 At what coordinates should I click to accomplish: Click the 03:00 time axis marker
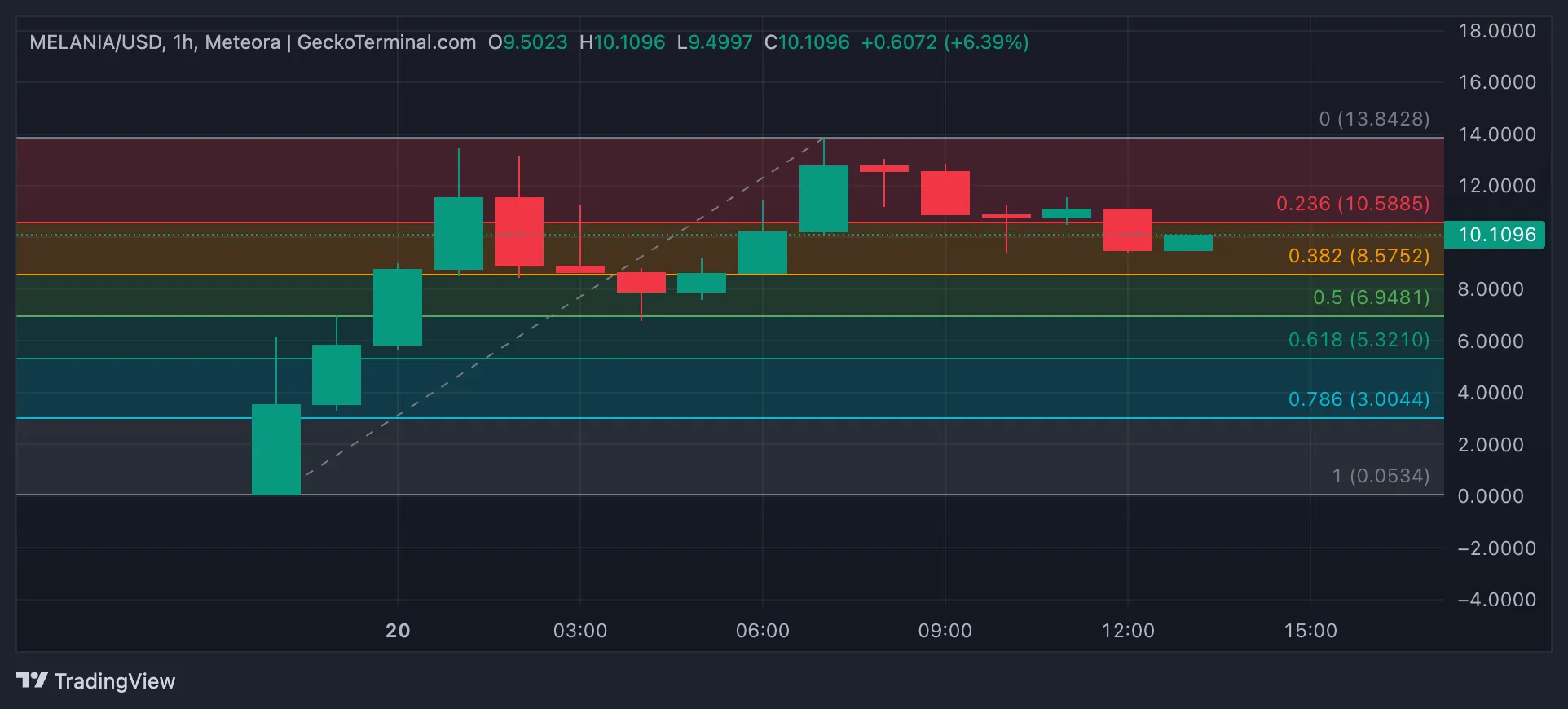coord(580,631)
